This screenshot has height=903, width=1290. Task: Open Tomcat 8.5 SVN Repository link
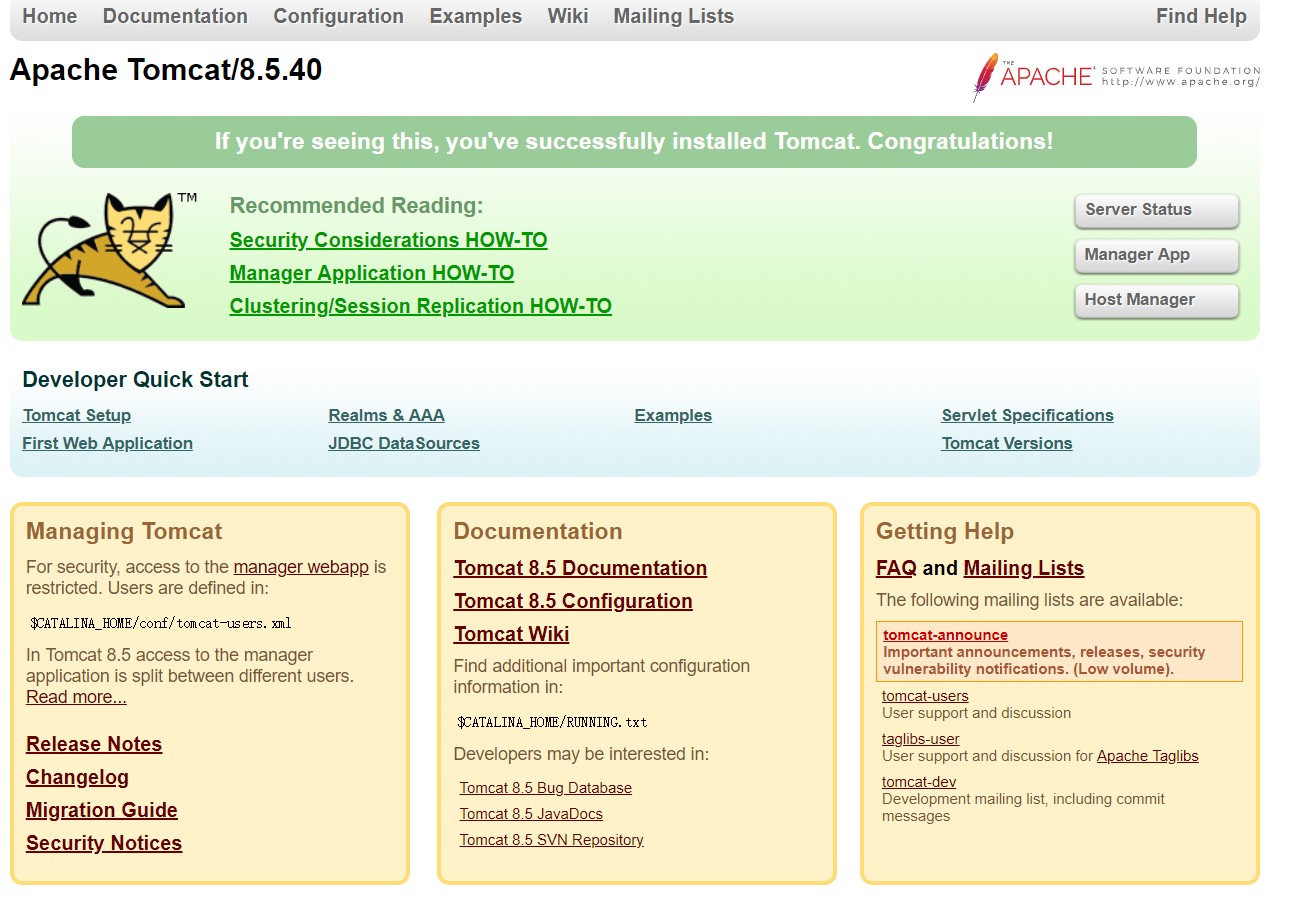click(x=551, y=840)
